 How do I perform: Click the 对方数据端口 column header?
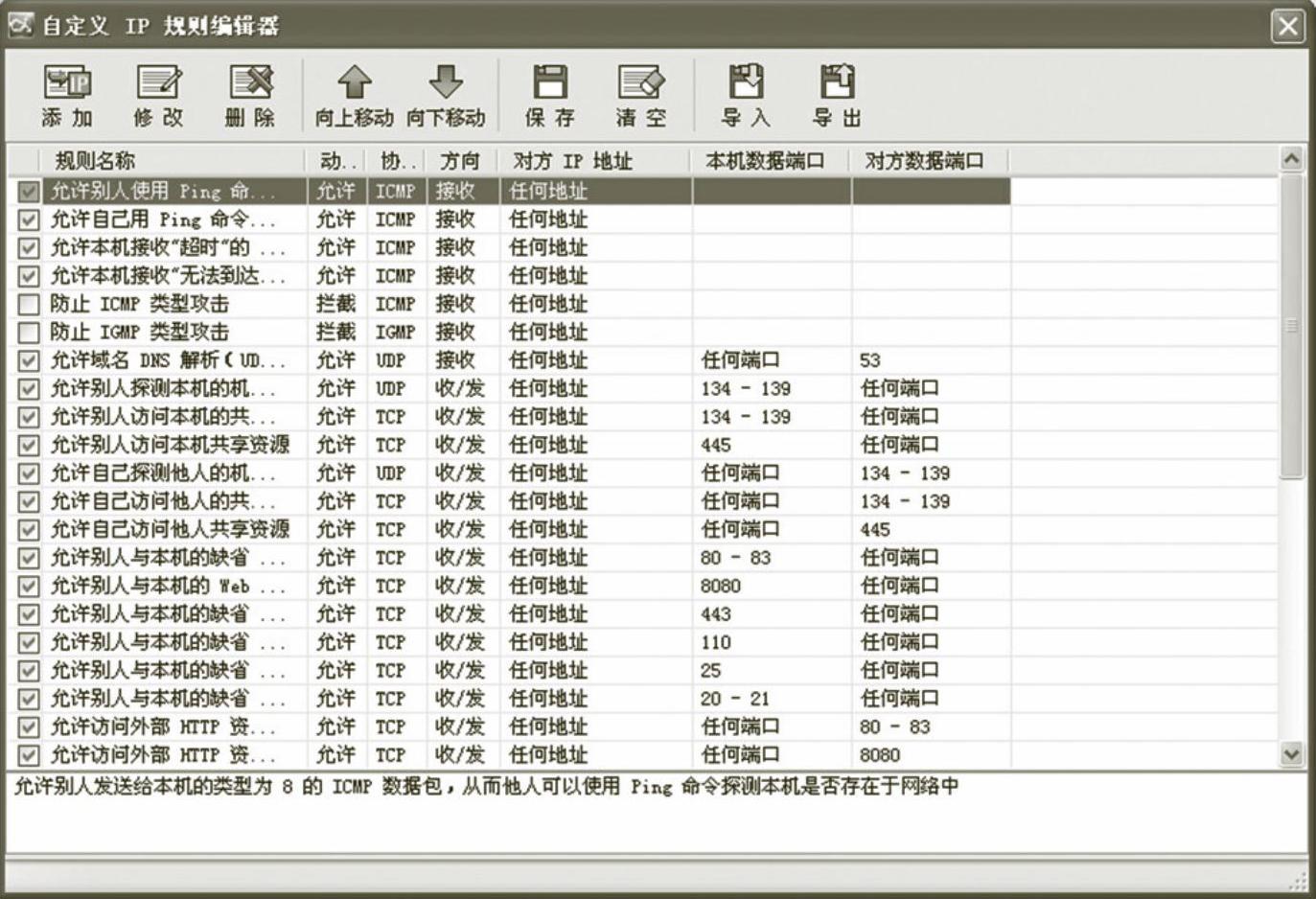pos(930,161)
